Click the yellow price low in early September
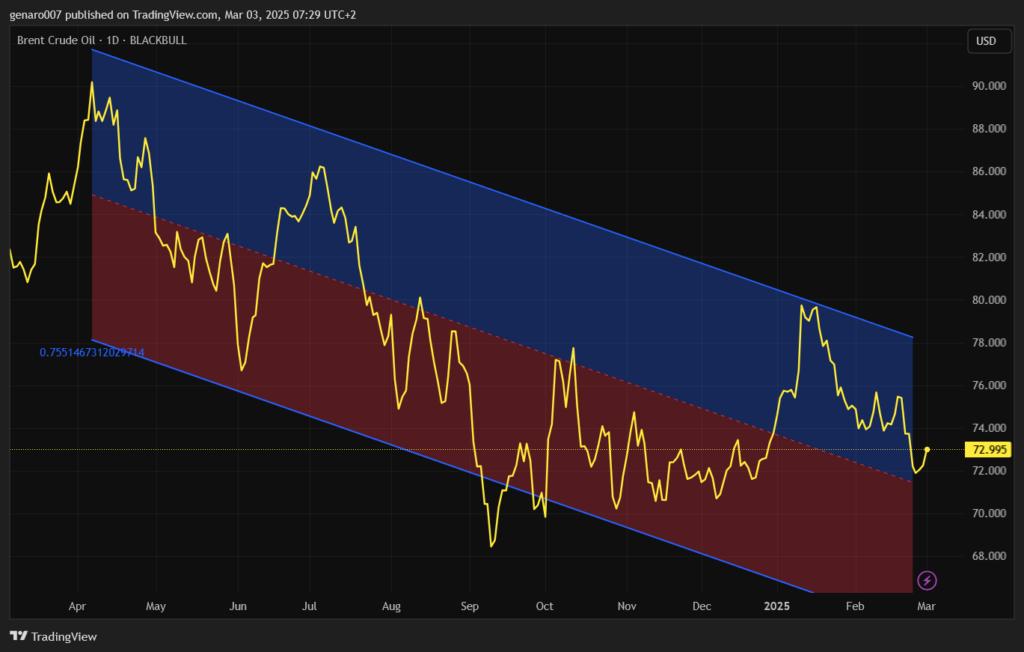This screenshot has height=652, width=1024. click(492, 545)
